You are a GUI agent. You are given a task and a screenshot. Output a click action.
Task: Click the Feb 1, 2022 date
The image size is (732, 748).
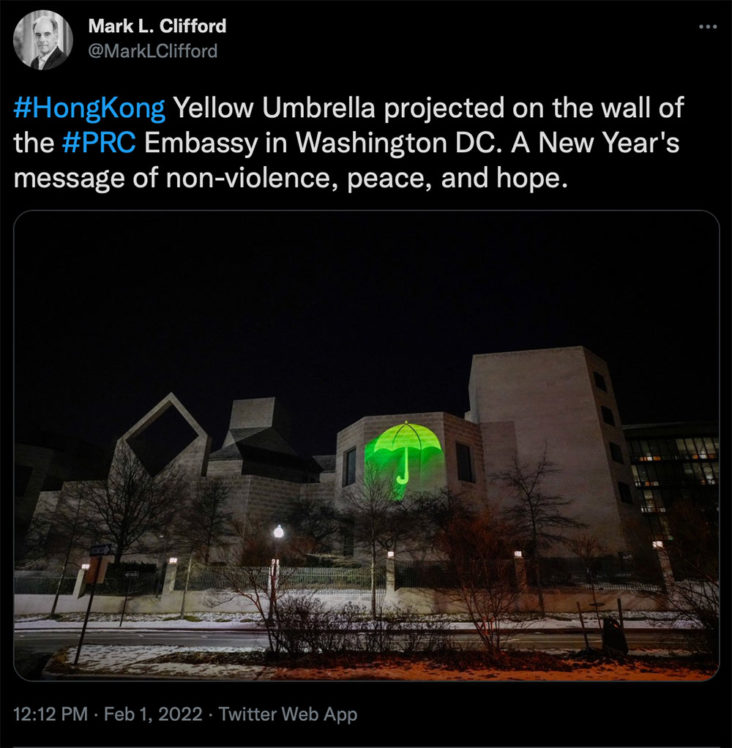click(x=153, y=714)
